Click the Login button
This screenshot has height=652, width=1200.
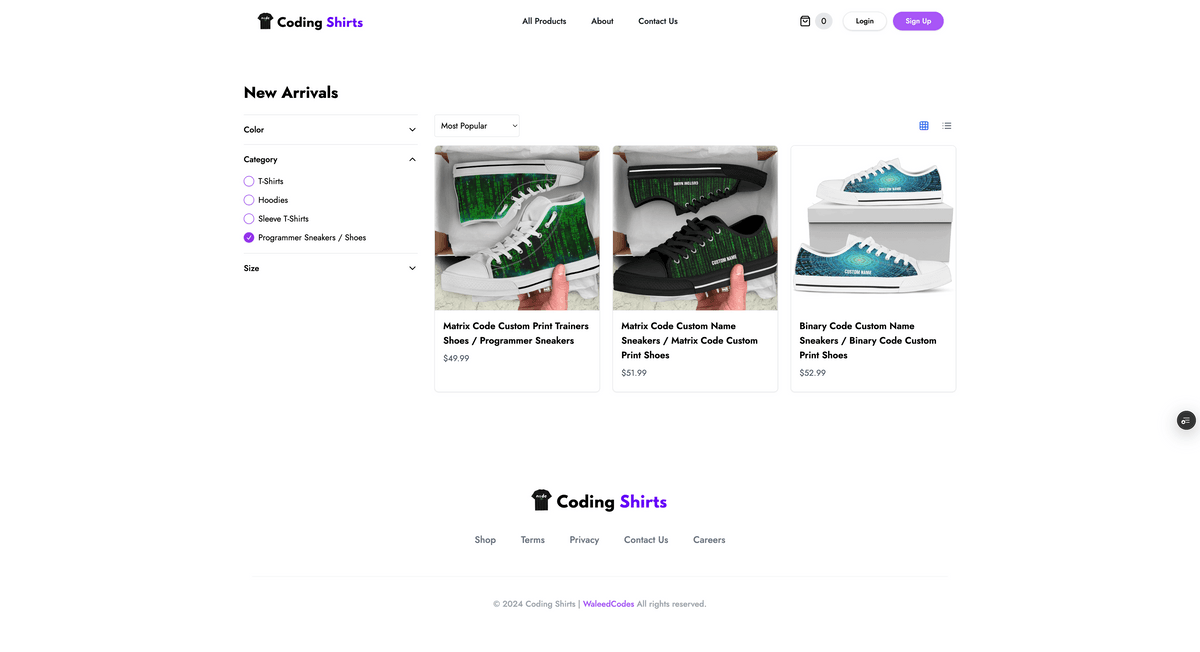864,21
